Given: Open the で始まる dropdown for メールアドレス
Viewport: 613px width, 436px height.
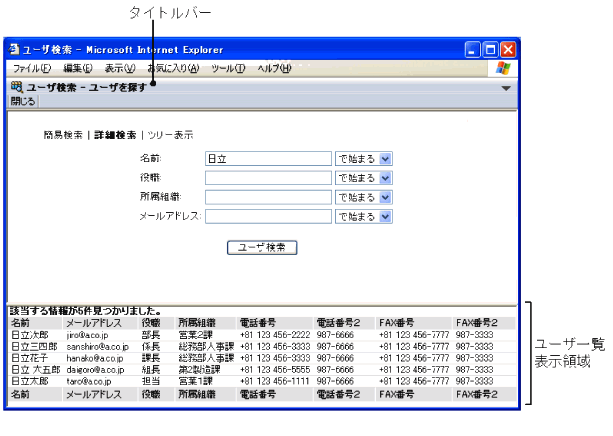Looking at the screenshot, I should 364,216.
